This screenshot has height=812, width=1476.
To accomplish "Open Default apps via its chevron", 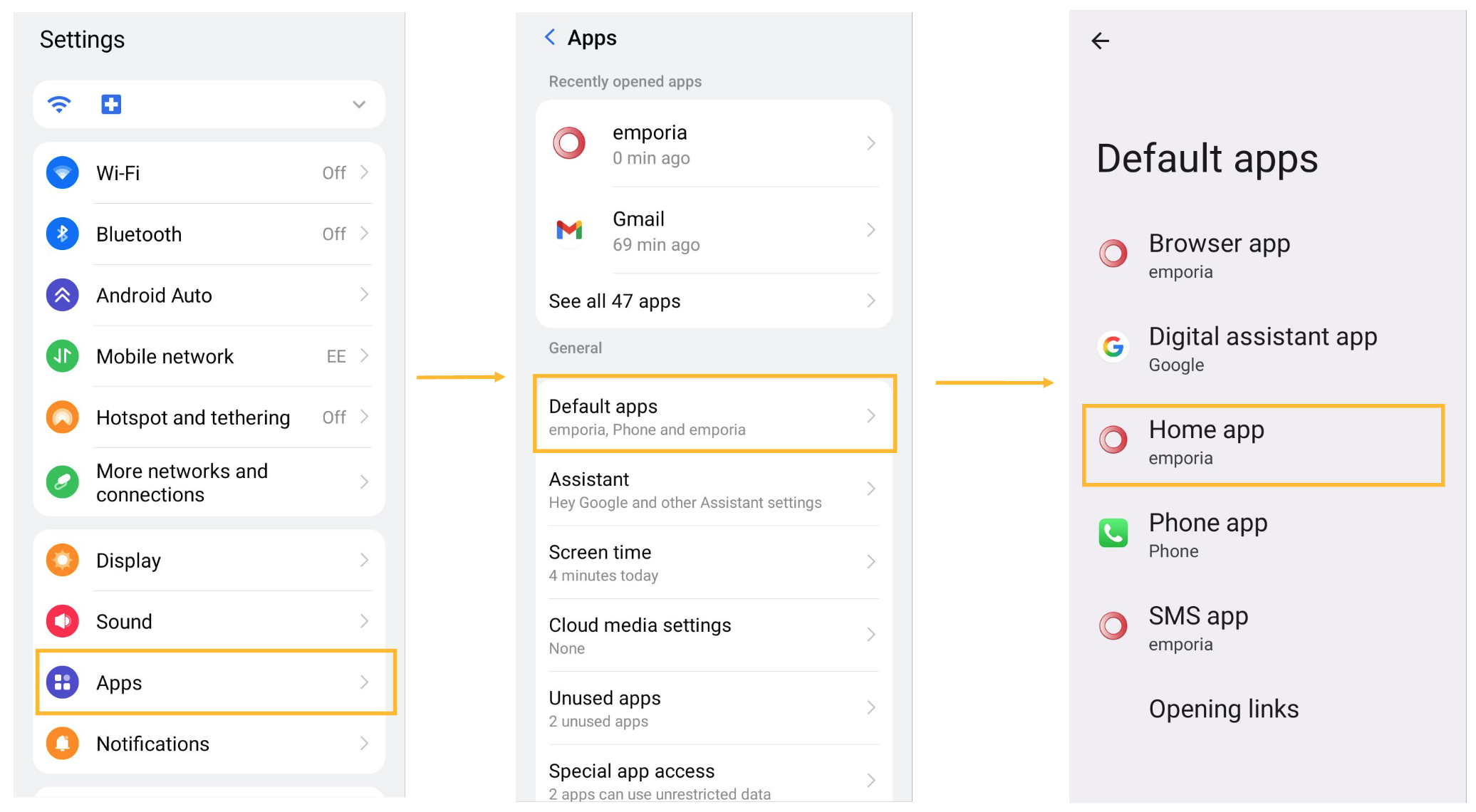I will tap(870, 416).
